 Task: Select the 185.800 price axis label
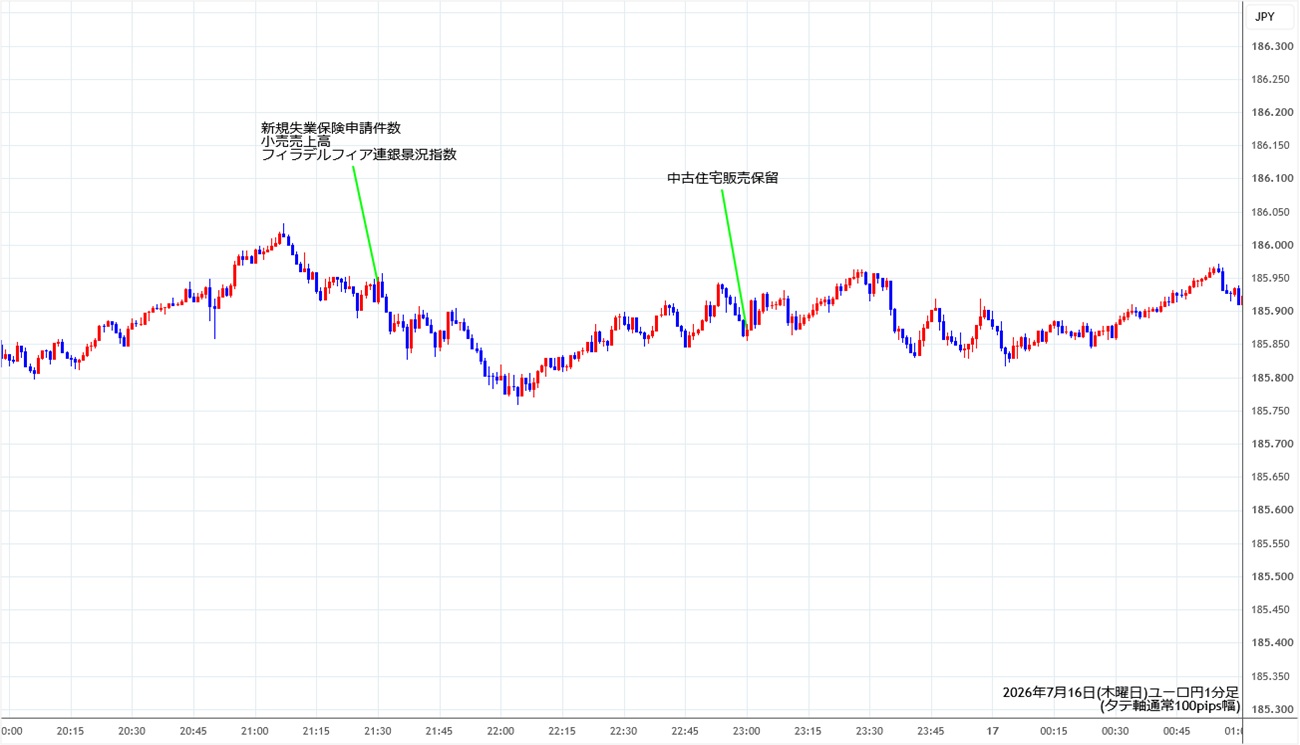click(x=1270, y=377)
